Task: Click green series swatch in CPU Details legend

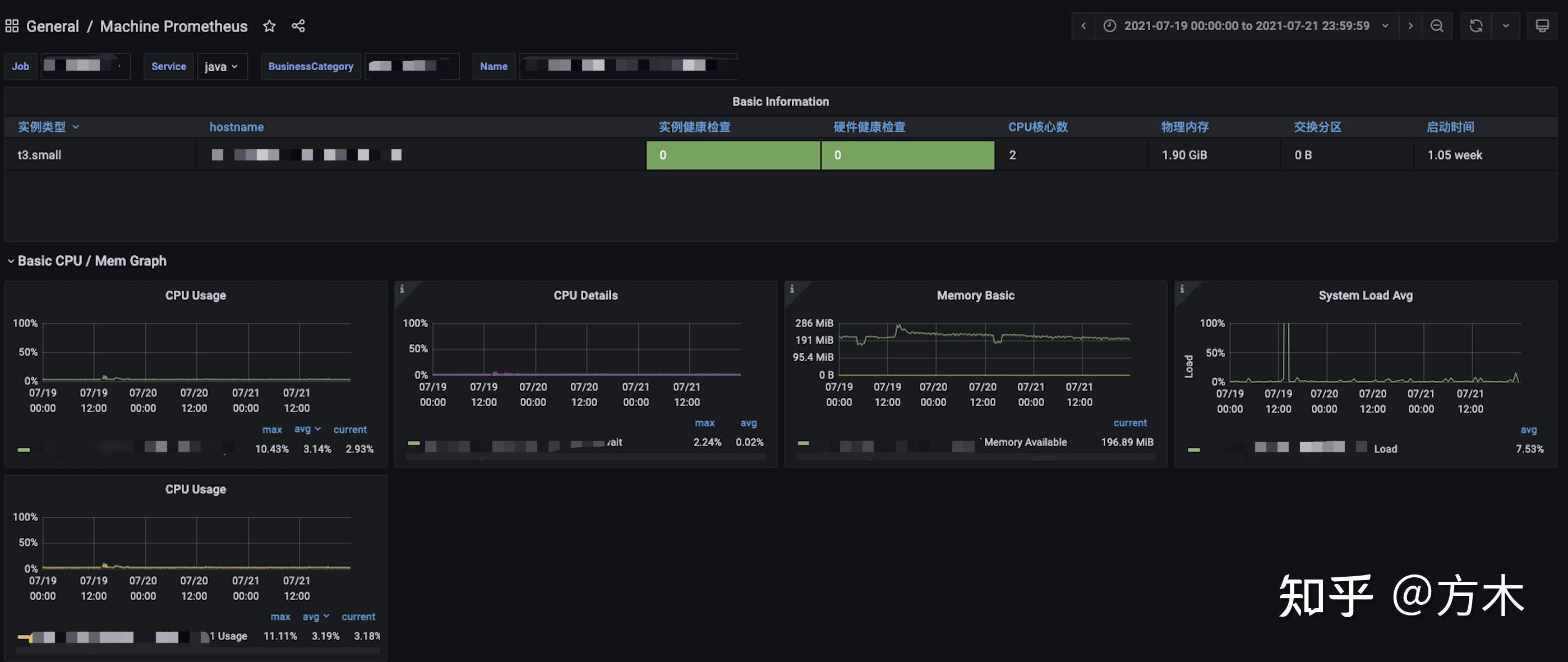Action: [414, 443]
